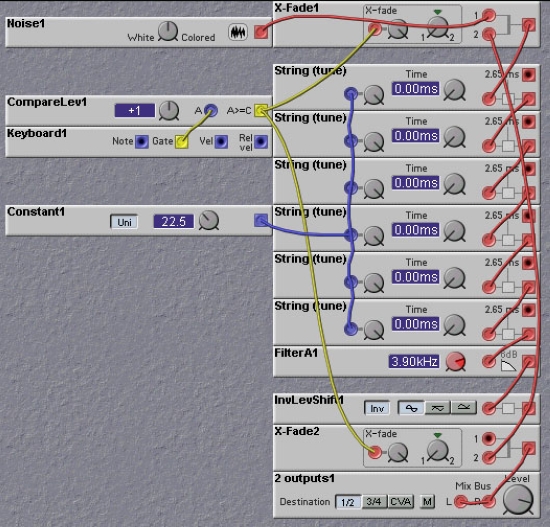Click the 22.5 value field on Constant1
550x527 pixels.
click(x=173, y=221)
